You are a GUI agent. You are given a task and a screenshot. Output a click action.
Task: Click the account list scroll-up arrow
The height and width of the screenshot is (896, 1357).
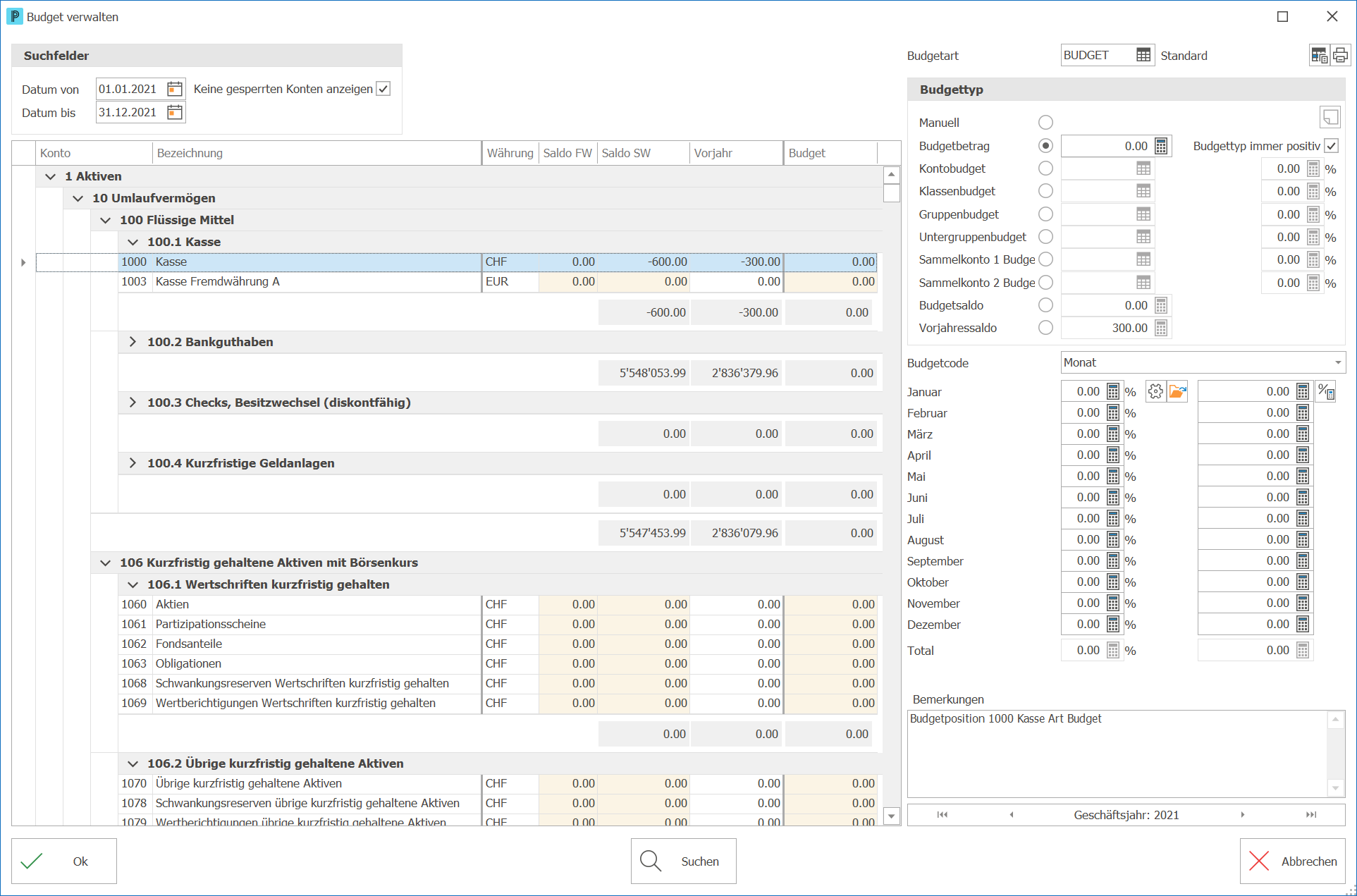click(x=892, y=174)
